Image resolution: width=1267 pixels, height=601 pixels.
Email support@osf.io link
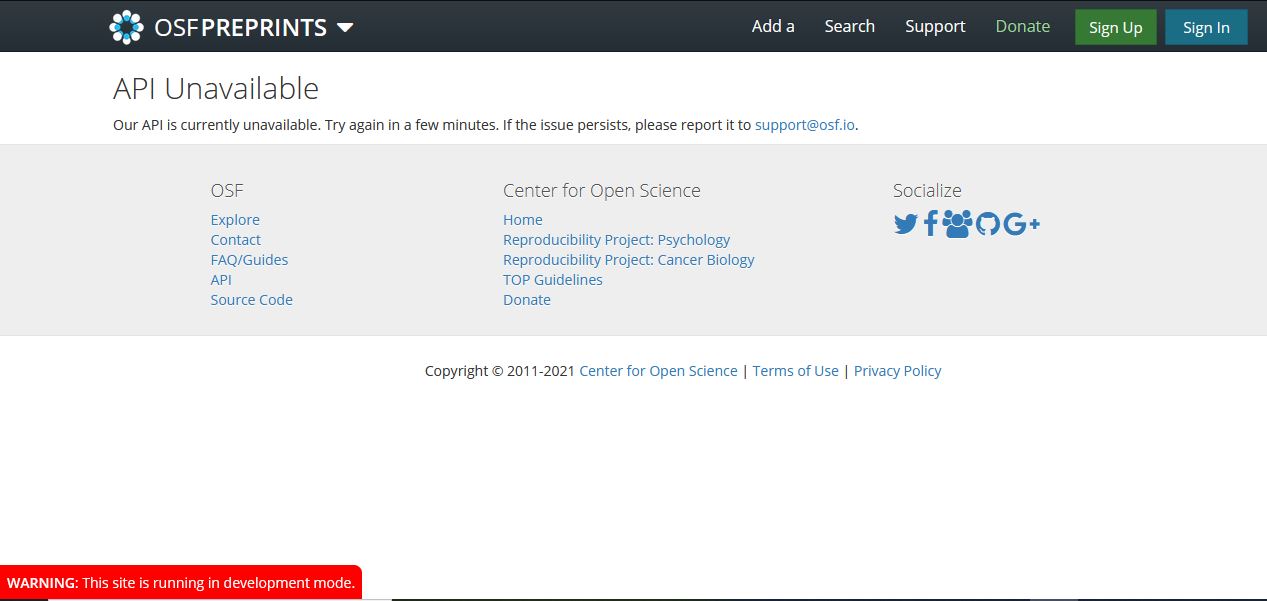(x=805, y=125)
